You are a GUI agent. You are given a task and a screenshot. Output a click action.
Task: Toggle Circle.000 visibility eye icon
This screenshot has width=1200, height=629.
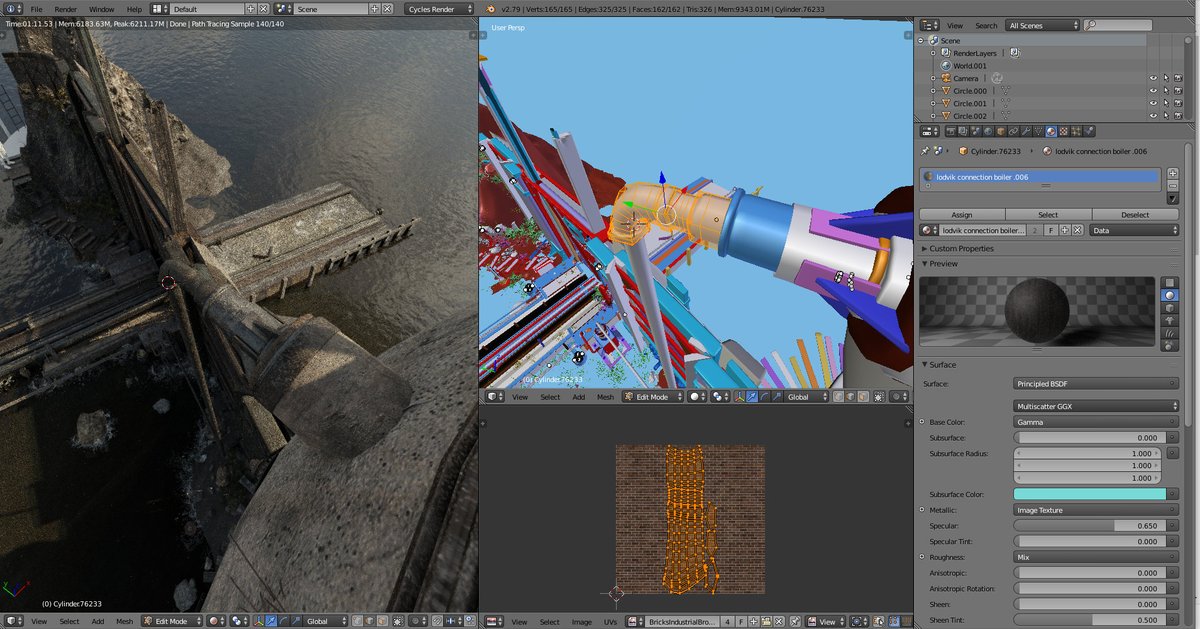[1153, 91]
